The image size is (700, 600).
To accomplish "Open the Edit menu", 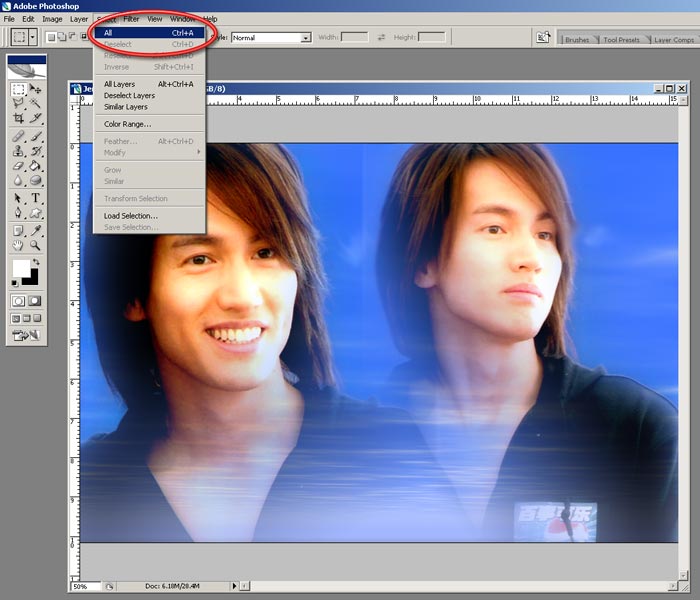I will (28, 19).
